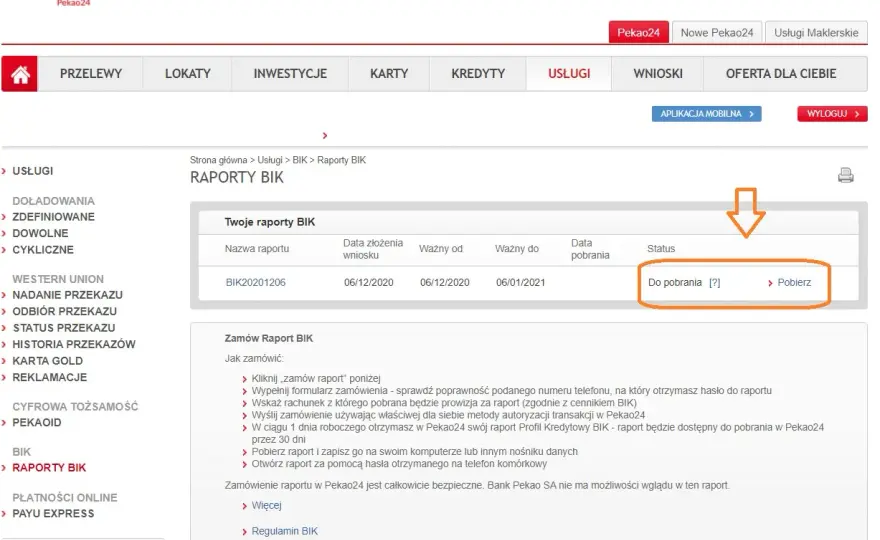
Task: Click the Twoje raporty BIK heading
Action: pos(269,222)
